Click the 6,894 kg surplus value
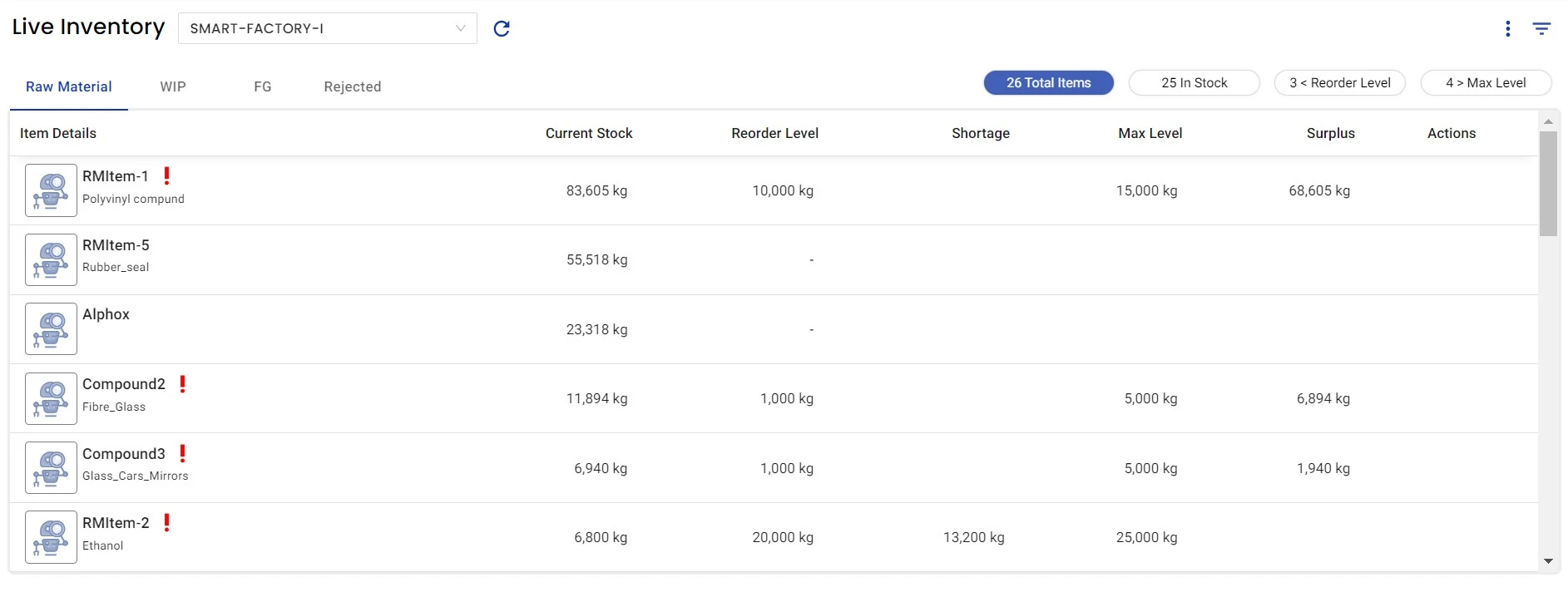Image resolution: width=1568 pixels, height=597 pixels. coord(1323,398)
